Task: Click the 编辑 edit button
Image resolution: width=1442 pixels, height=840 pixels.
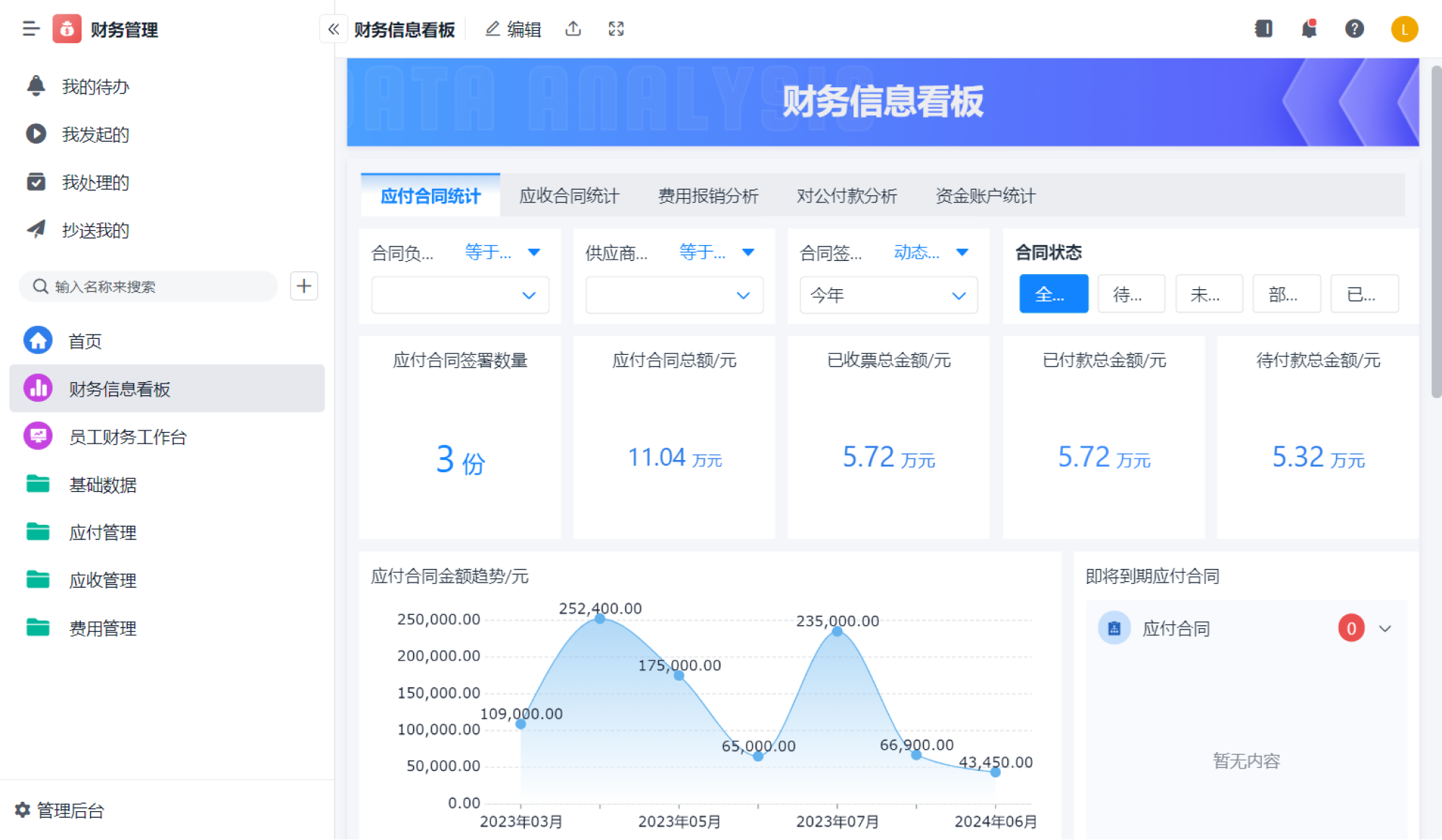Action: [513, 29]
